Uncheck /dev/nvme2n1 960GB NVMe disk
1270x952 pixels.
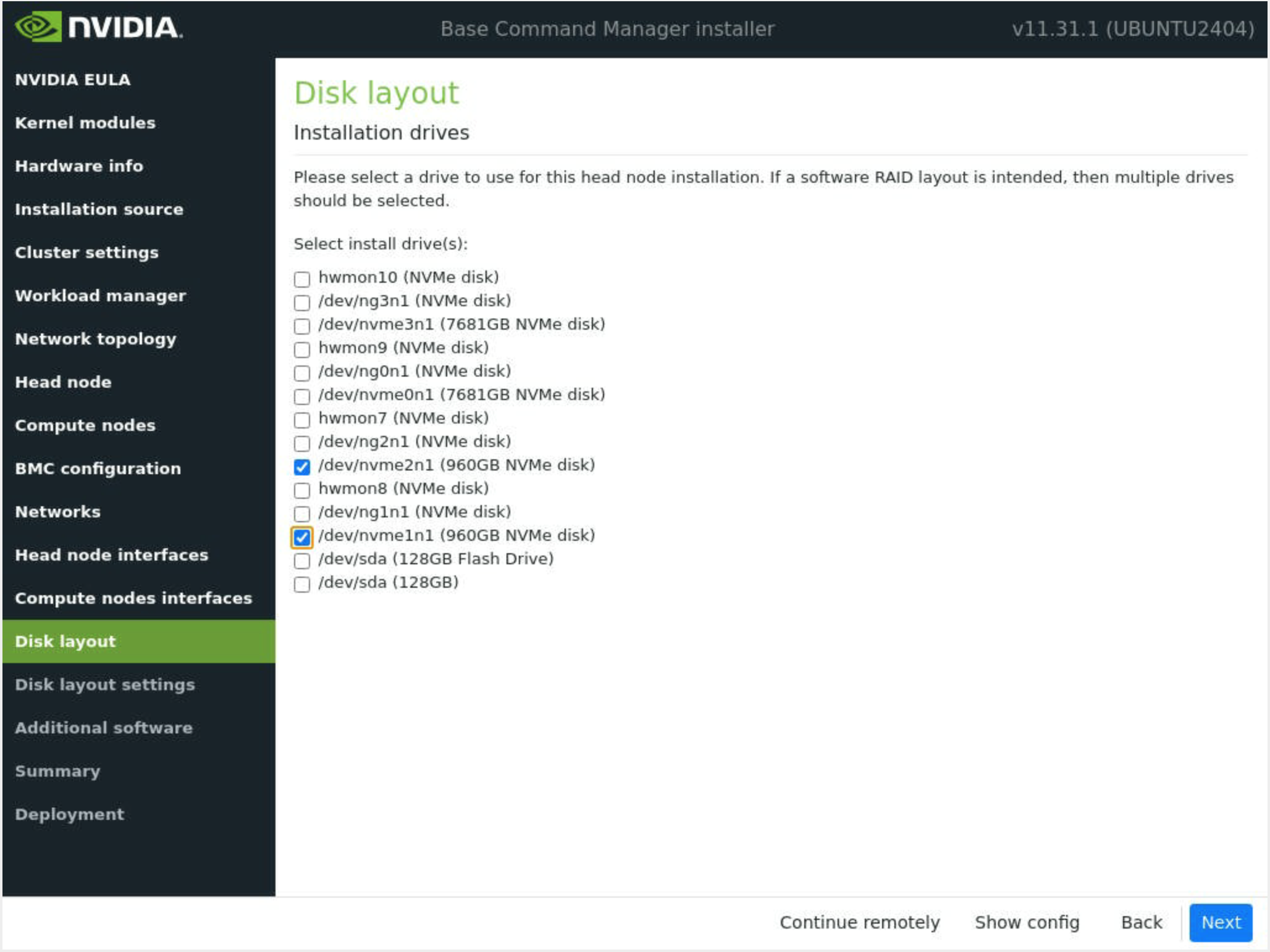[301, 467]
